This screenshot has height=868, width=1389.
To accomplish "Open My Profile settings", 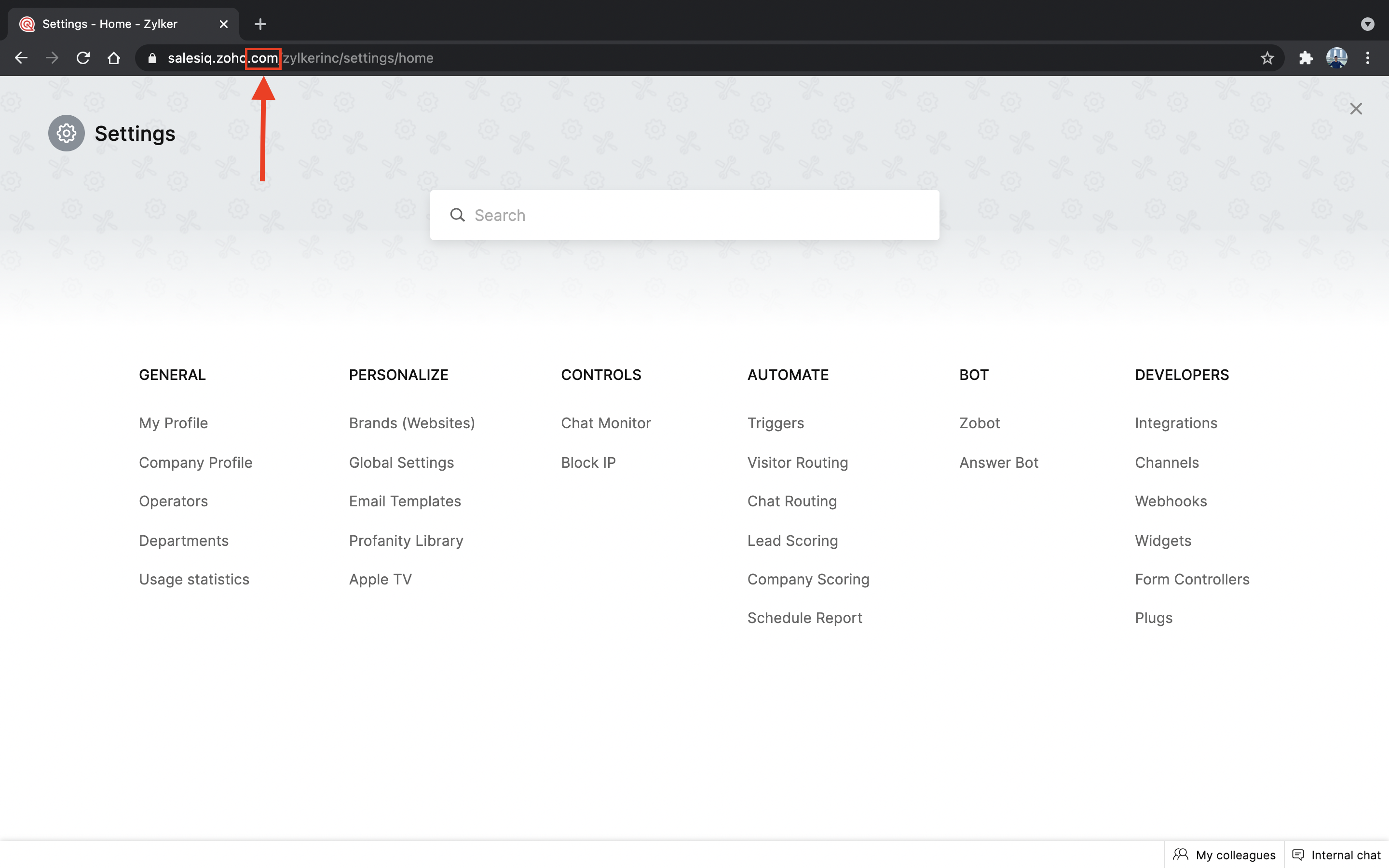I will (x=173, y=423).
